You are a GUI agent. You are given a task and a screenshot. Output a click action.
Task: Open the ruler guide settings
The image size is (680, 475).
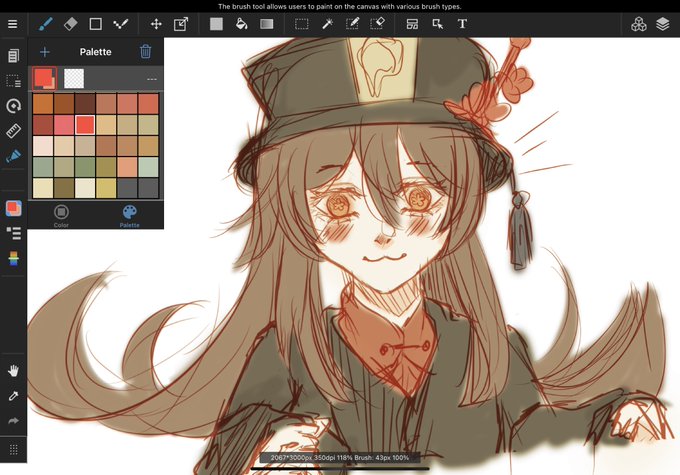point(13,131)
